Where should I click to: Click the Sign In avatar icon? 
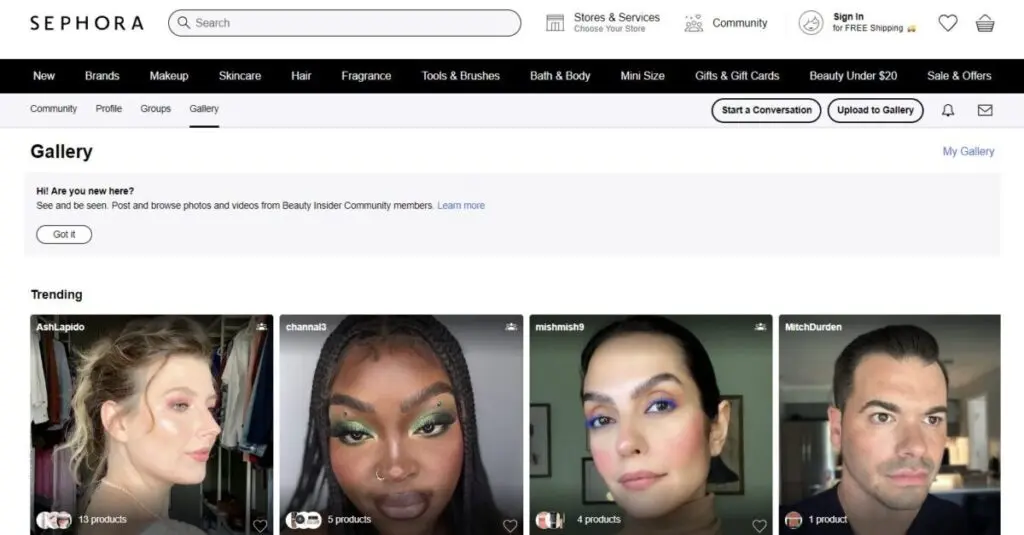(811, 23)
